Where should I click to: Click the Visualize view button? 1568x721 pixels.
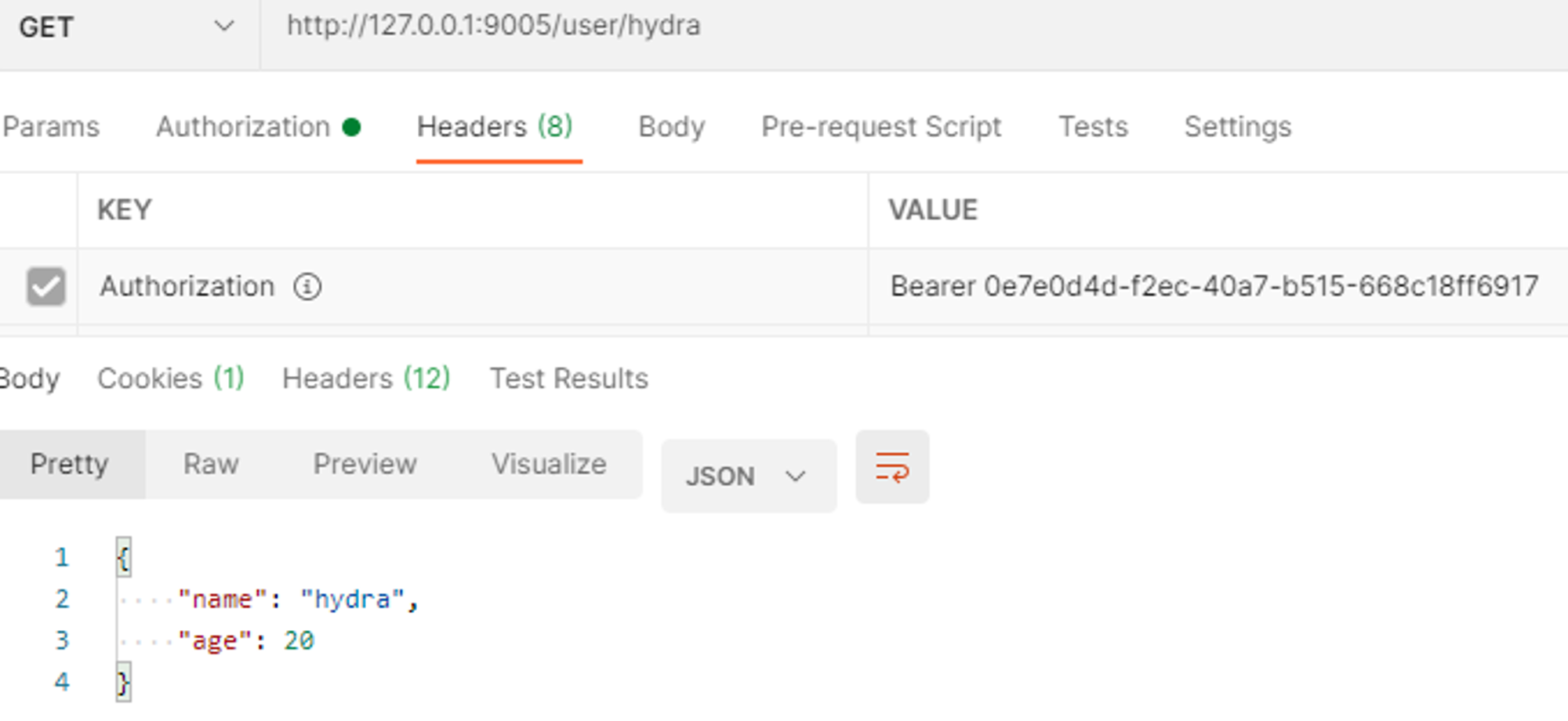(549, 464)
